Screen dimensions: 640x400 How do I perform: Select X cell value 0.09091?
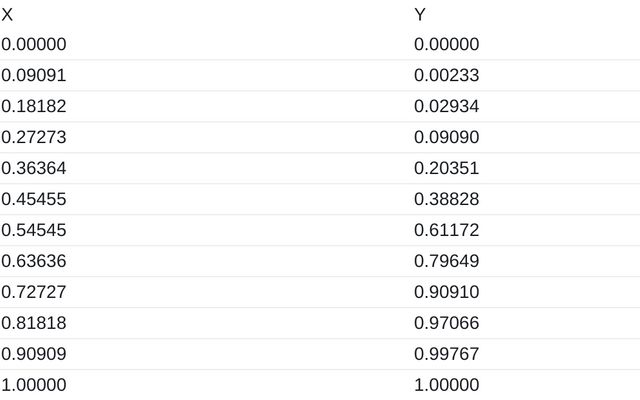(34, 76)
